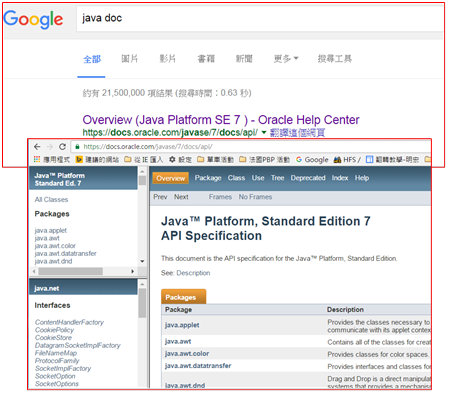Viewport: 449px width, 394px height.
Task: Open the 建議的網站 bookmark
Action: [x=97, y=160]
